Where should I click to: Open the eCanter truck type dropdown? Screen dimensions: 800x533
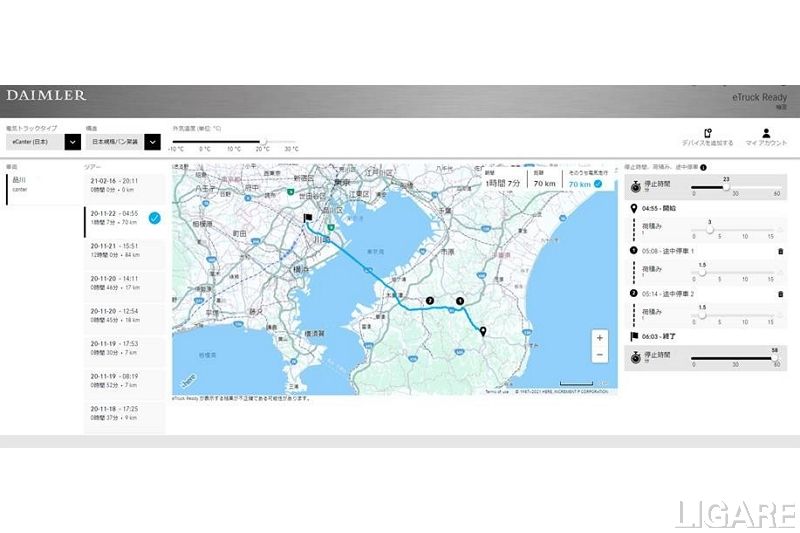pyautogui.click(x=72, y=142)
